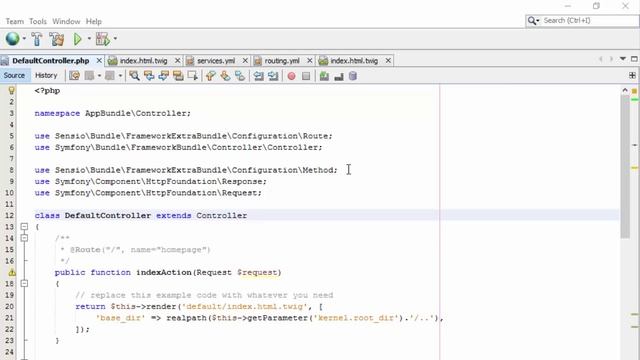Viewport: 640px width, 360px height.
Task: Click the lightbulb hint at line 1
Action: (11, 91)
